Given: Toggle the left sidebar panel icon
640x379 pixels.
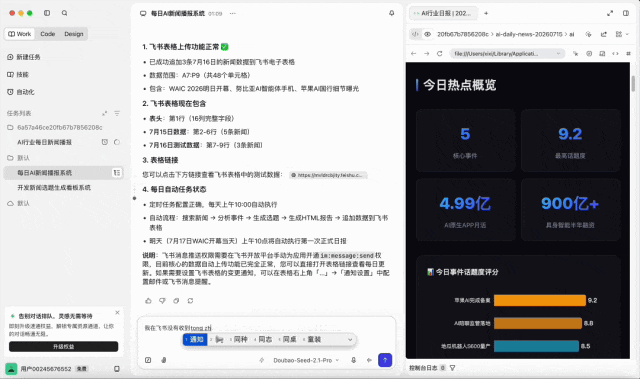Looking at the screenshot, I should point(47,13).
